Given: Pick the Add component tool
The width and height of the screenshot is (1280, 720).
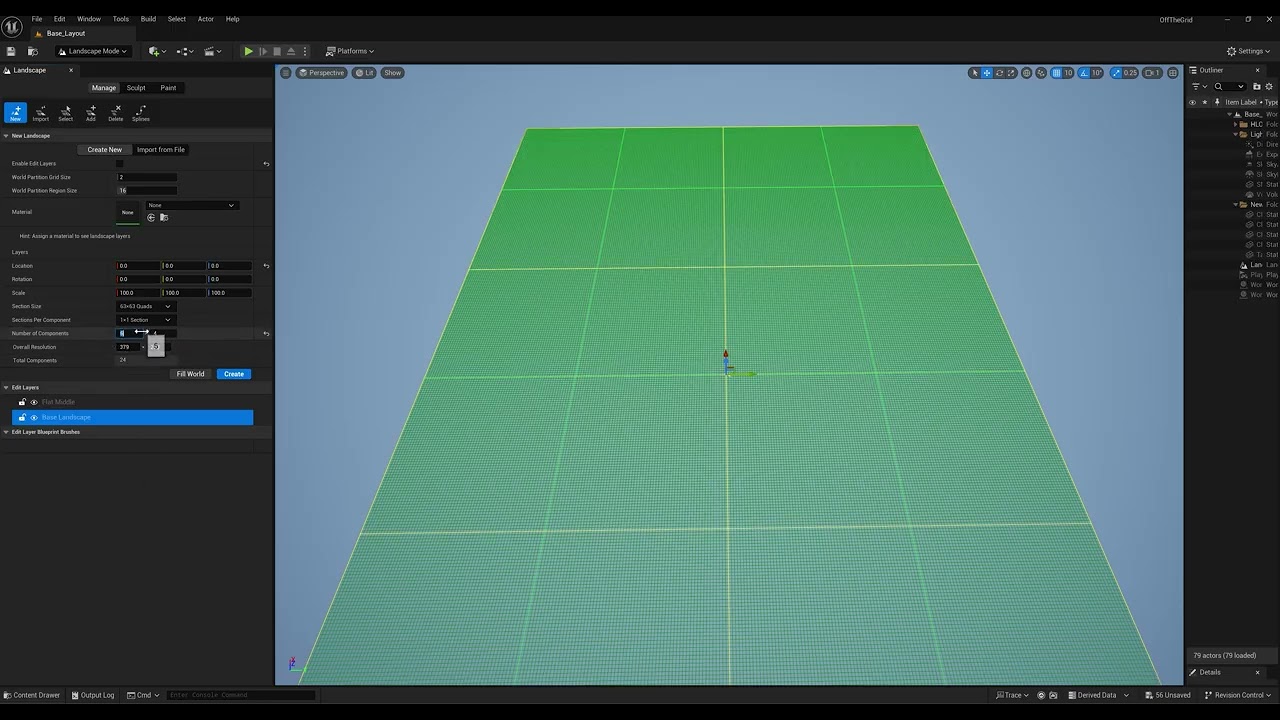Looking at the screenshot, I should [x=90, y=113].
